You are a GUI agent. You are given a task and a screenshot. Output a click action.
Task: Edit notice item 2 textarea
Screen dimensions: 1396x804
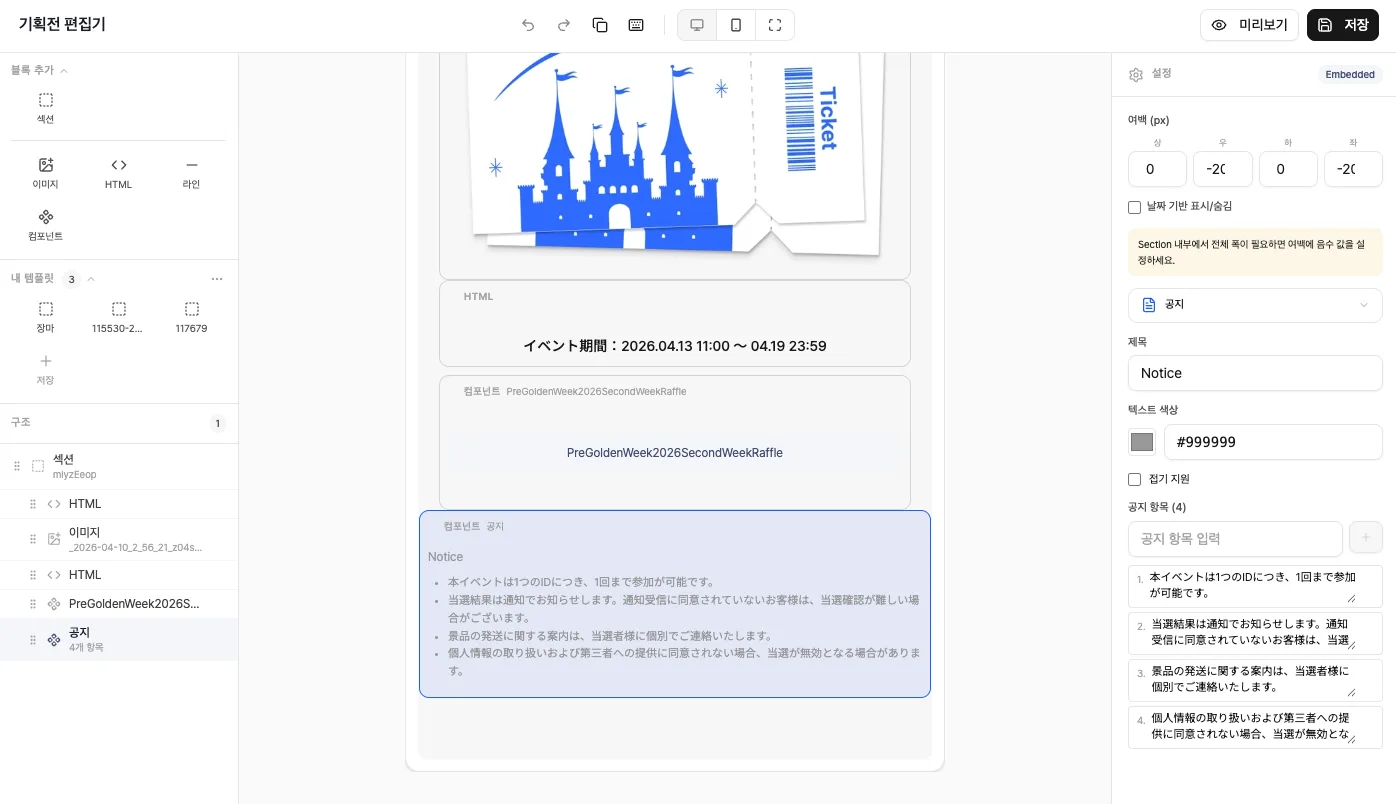(1255, 633)
